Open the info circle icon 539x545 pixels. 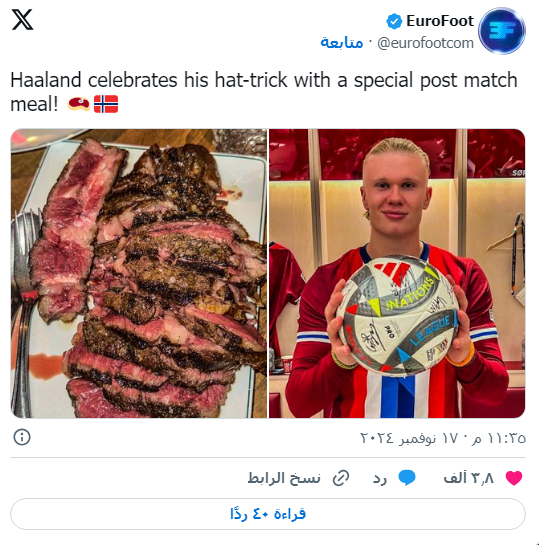pyautogui.click(x=22, y=437)
